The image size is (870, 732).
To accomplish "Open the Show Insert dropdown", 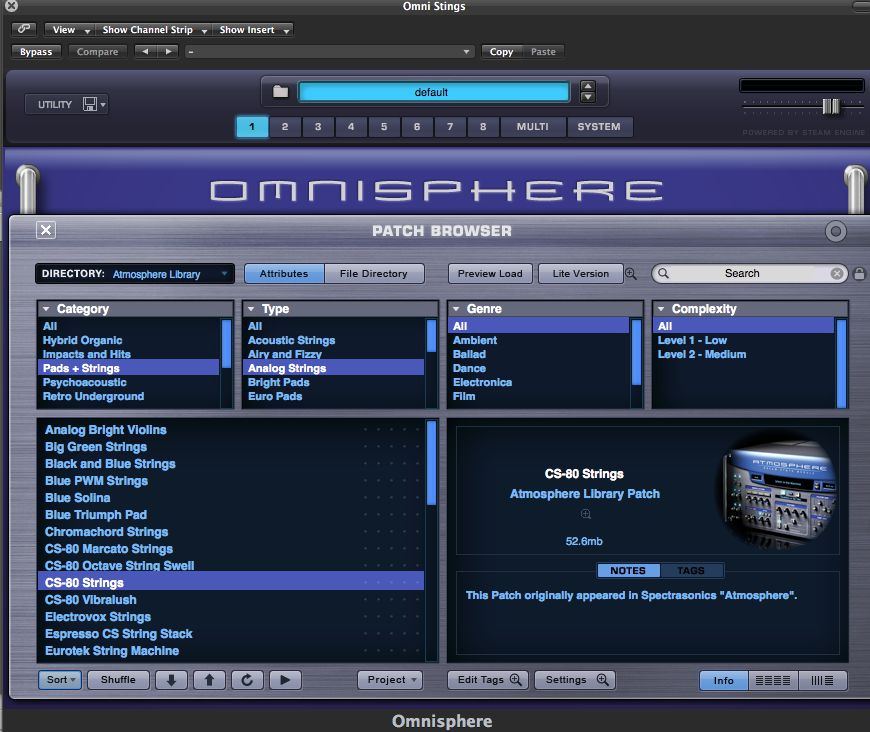I will 253,30.
